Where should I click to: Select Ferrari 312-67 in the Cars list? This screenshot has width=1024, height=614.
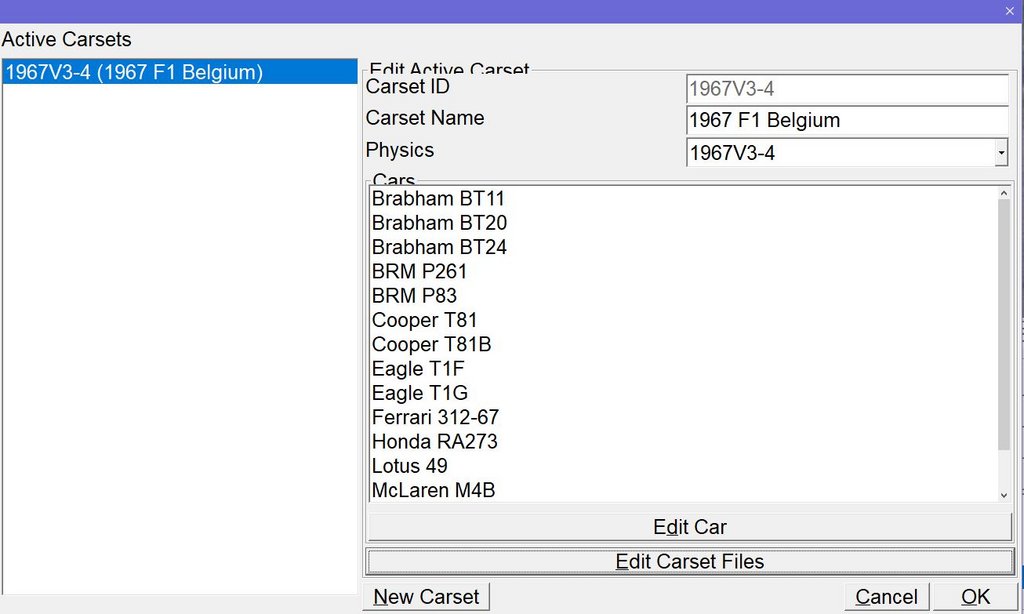[683, 417]
